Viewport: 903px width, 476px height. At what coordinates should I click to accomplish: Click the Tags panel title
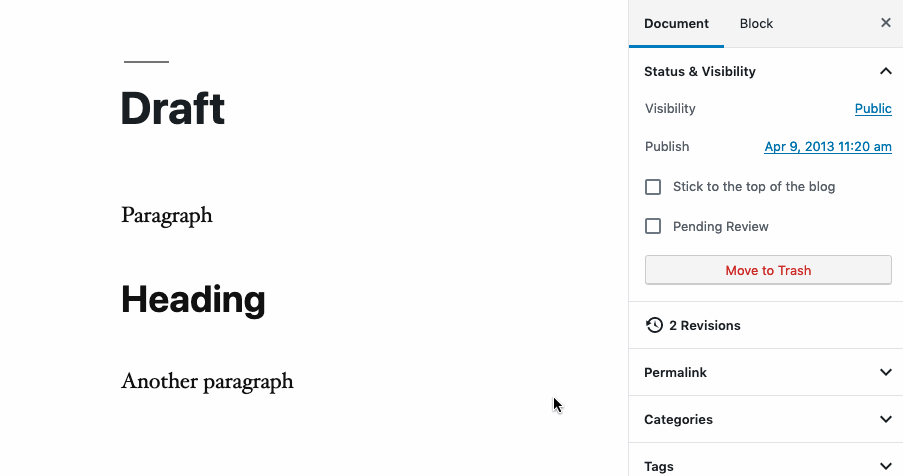pos(659,466)
